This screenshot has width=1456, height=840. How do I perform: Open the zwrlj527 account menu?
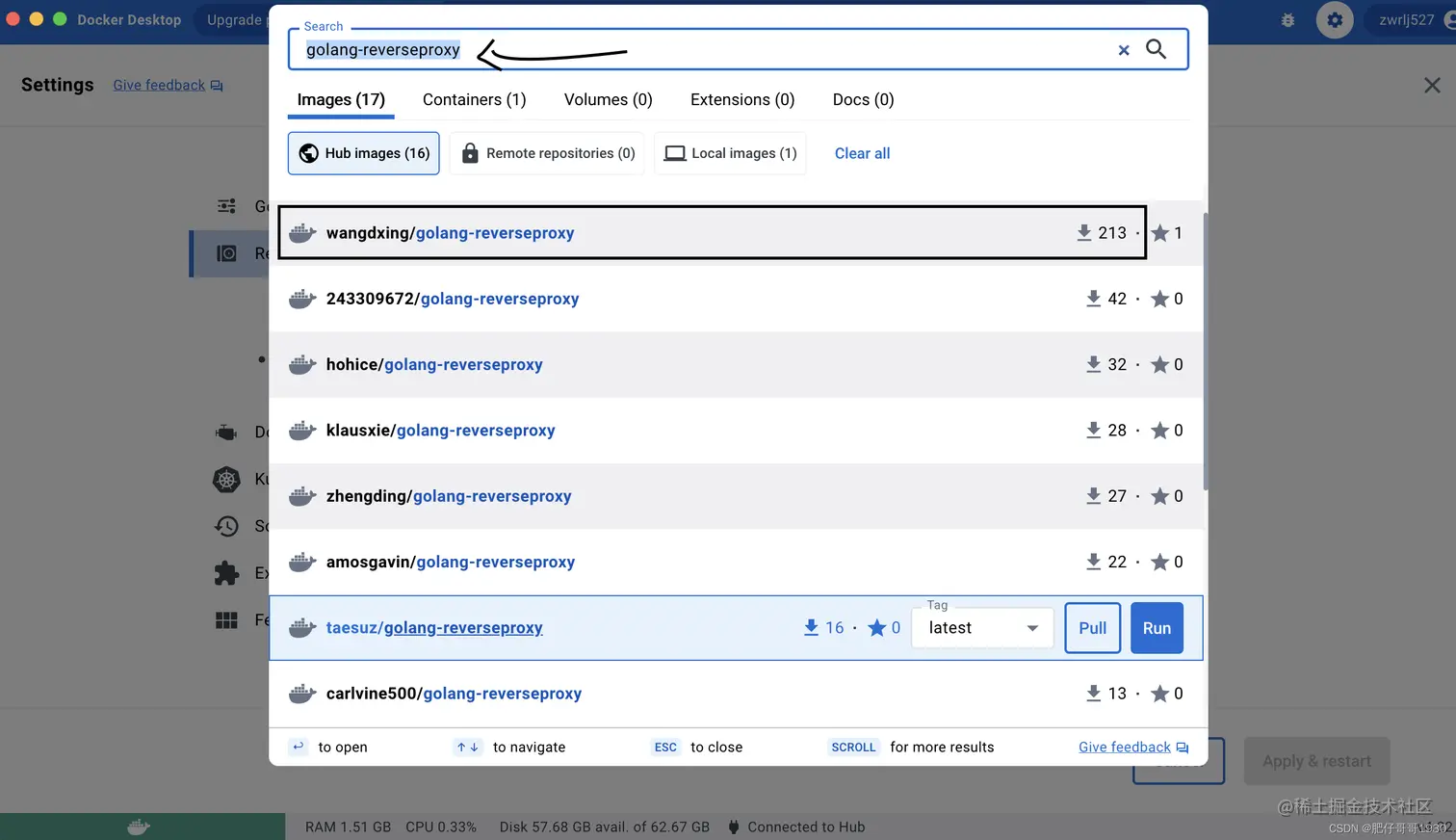[1411, 20]
